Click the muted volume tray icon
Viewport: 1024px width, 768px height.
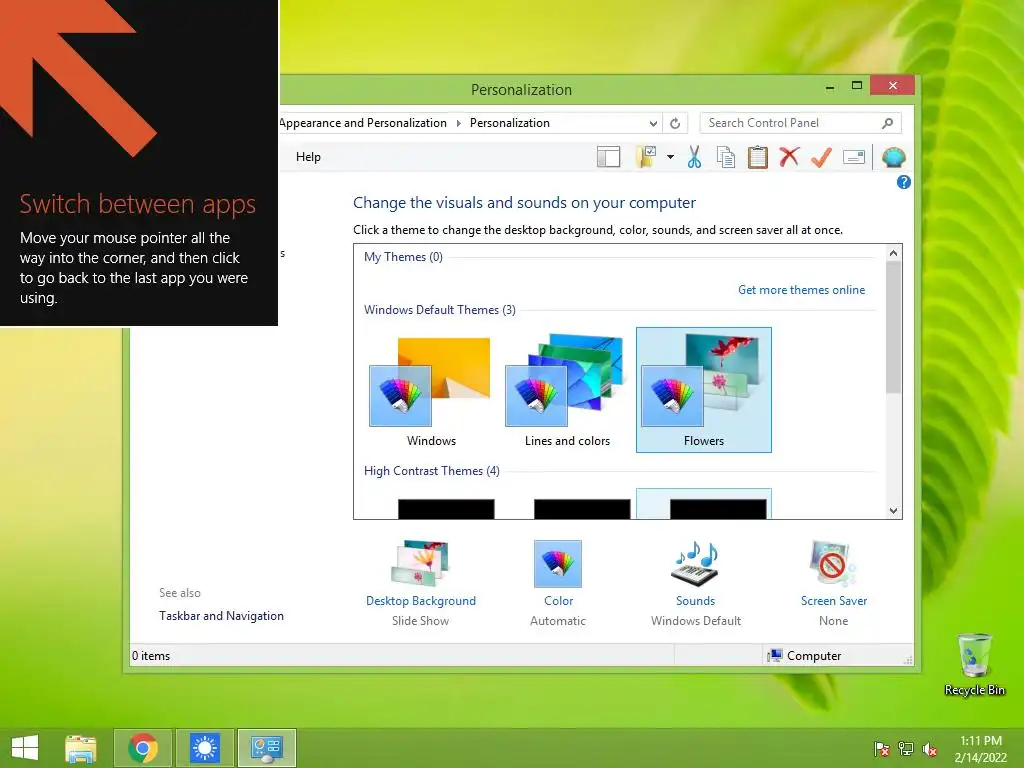pos(930,749)
